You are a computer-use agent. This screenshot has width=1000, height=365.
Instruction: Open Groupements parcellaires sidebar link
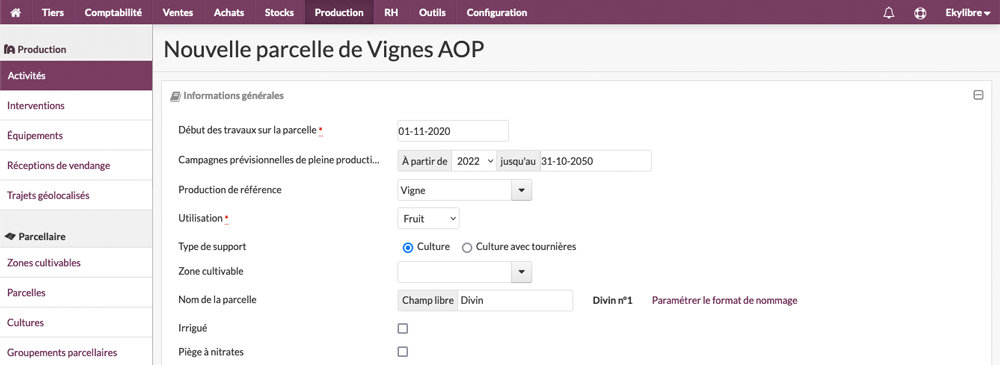pos(76,352)
